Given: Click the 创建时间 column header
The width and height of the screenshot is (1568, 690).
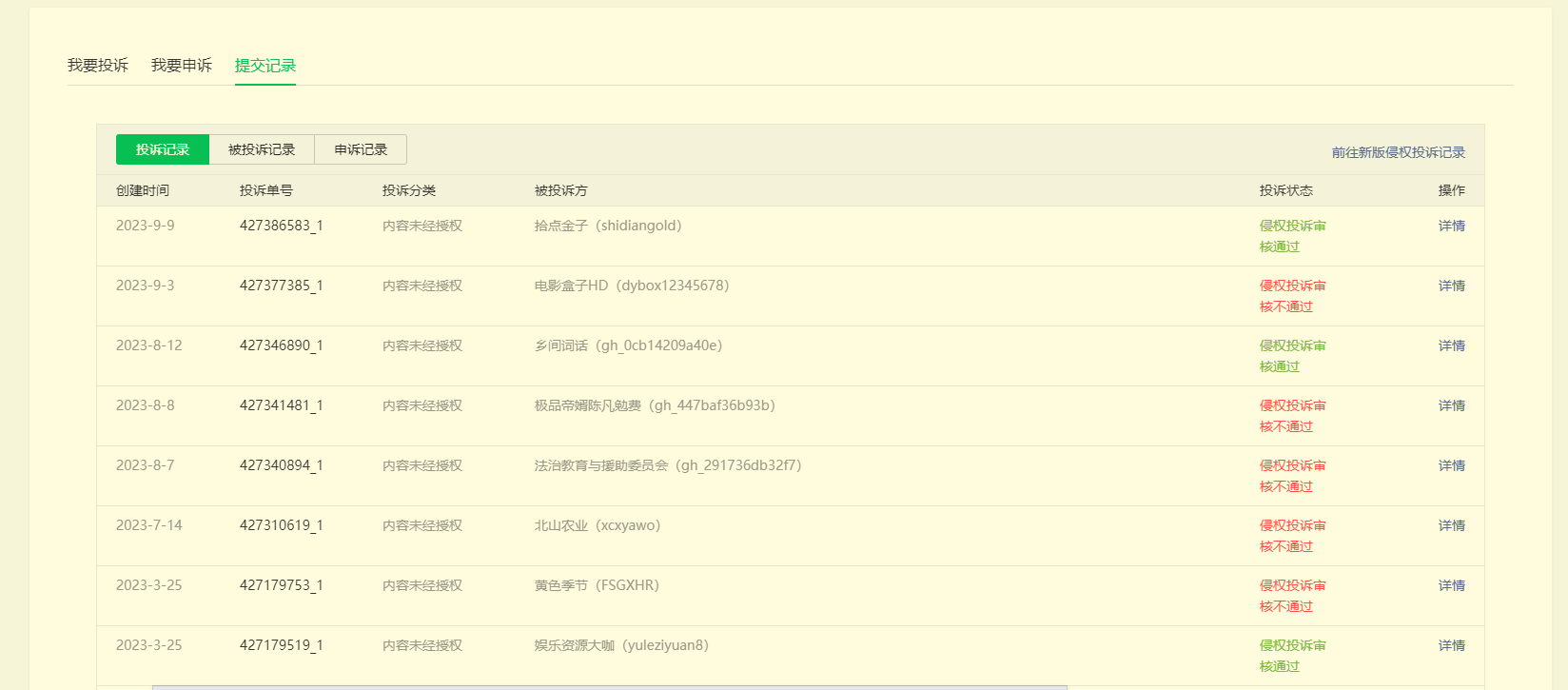Looking at the screenshot, I should pyautogui.click(x=143, y=190).
